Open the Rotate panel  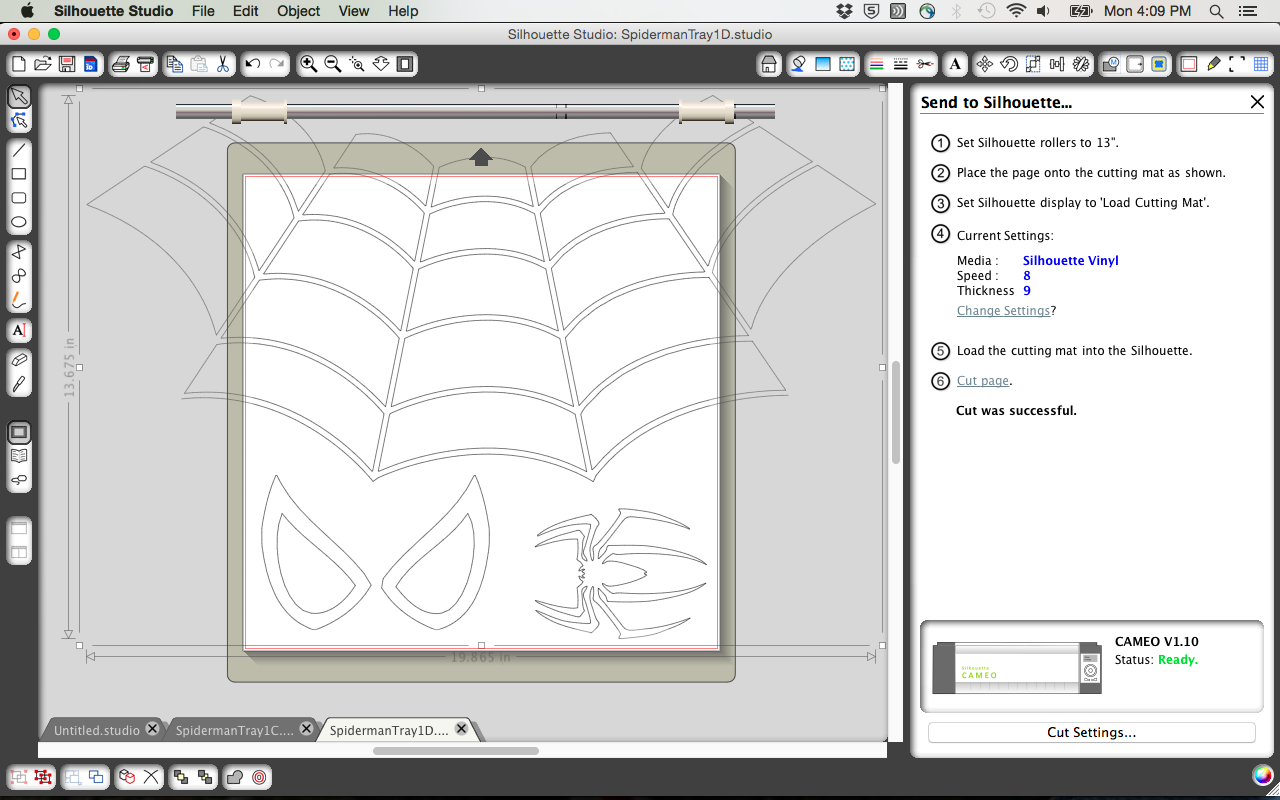1009,64
